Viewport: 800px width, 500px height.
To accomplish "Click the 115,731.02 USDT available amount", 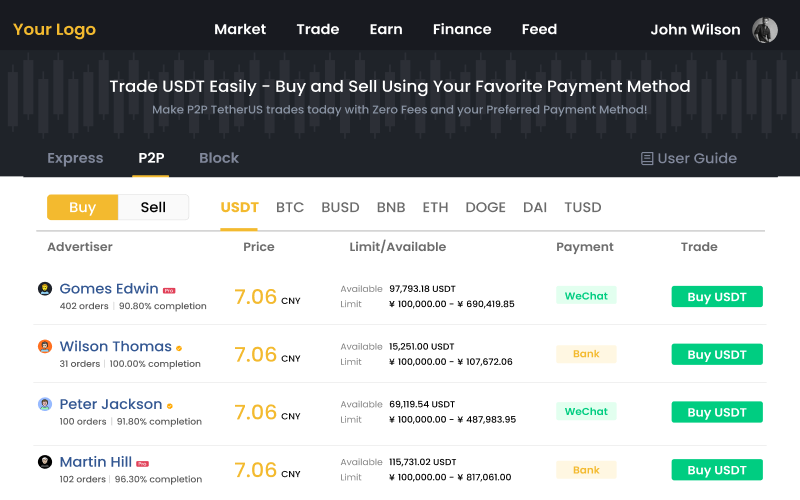I will [x=422, y=462].
